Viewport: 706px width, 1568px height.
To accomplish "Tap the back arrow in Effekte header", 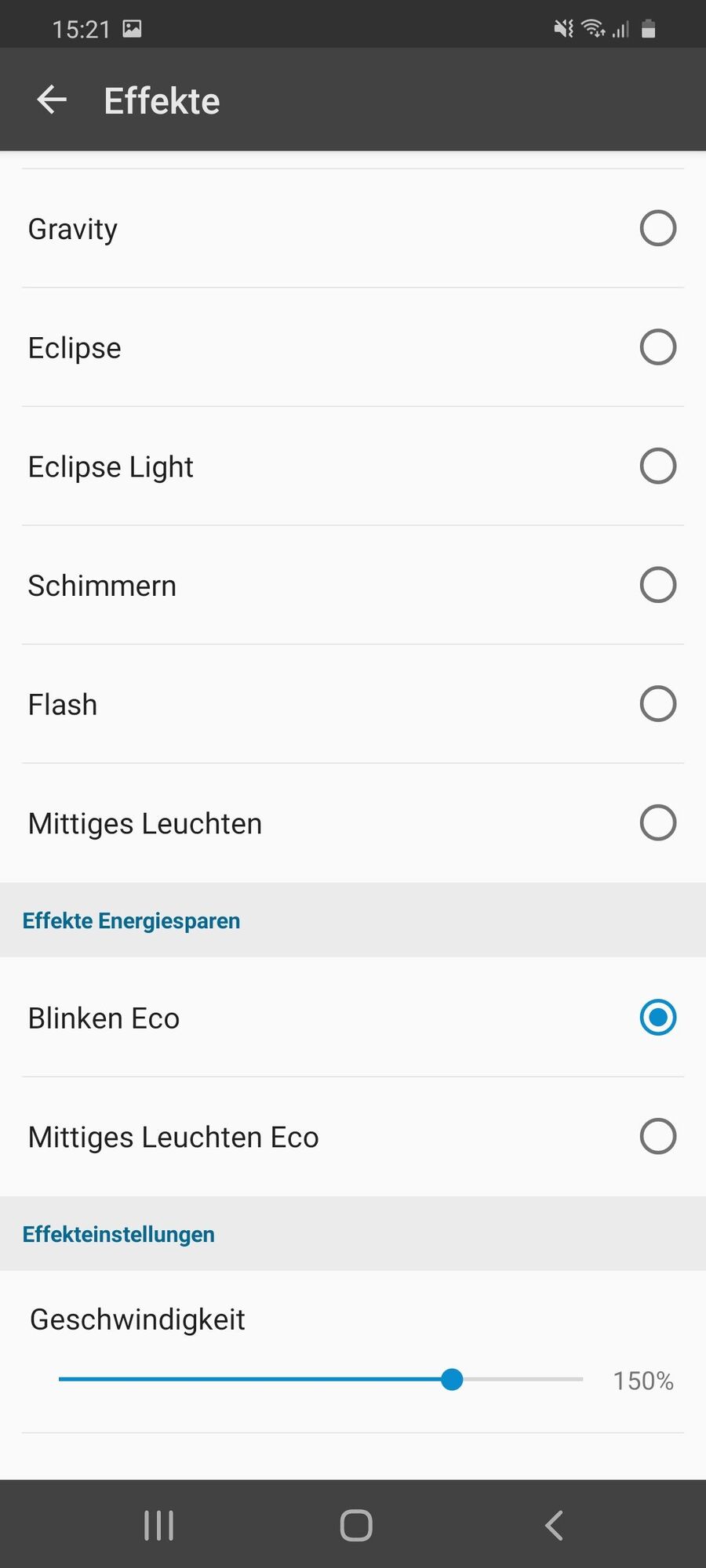I will tap(52, 100).
